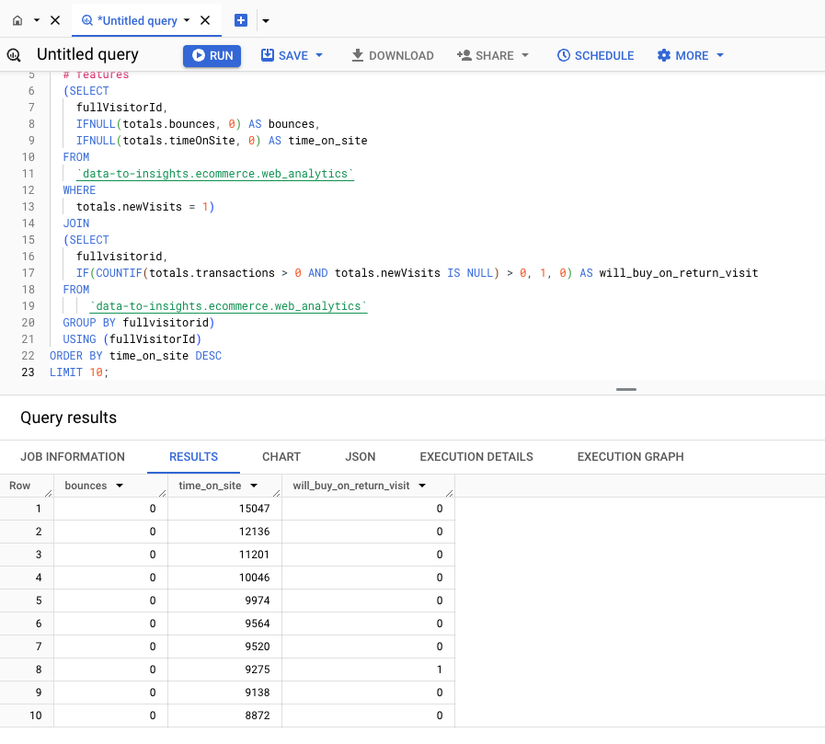This screenshot has height=744, width=825.
Task: Add a new query tab with plus icon
Action: (x=241, y=20)
